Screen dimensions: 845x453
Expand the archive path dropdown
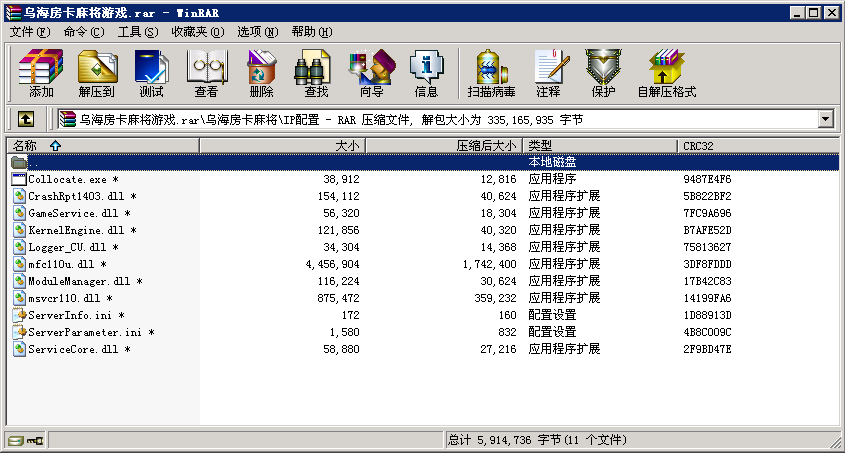[825, 119]
